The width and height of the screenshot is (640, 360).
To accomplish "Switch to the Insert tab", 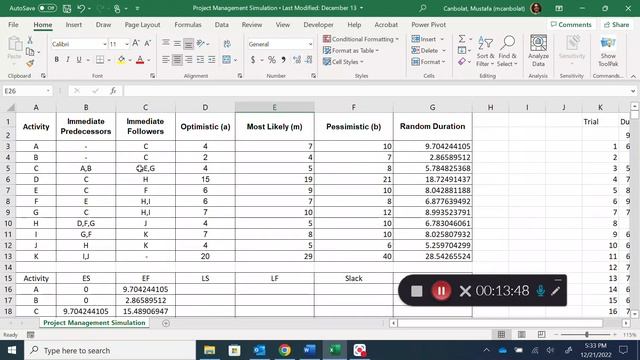I will click(73, 24).
